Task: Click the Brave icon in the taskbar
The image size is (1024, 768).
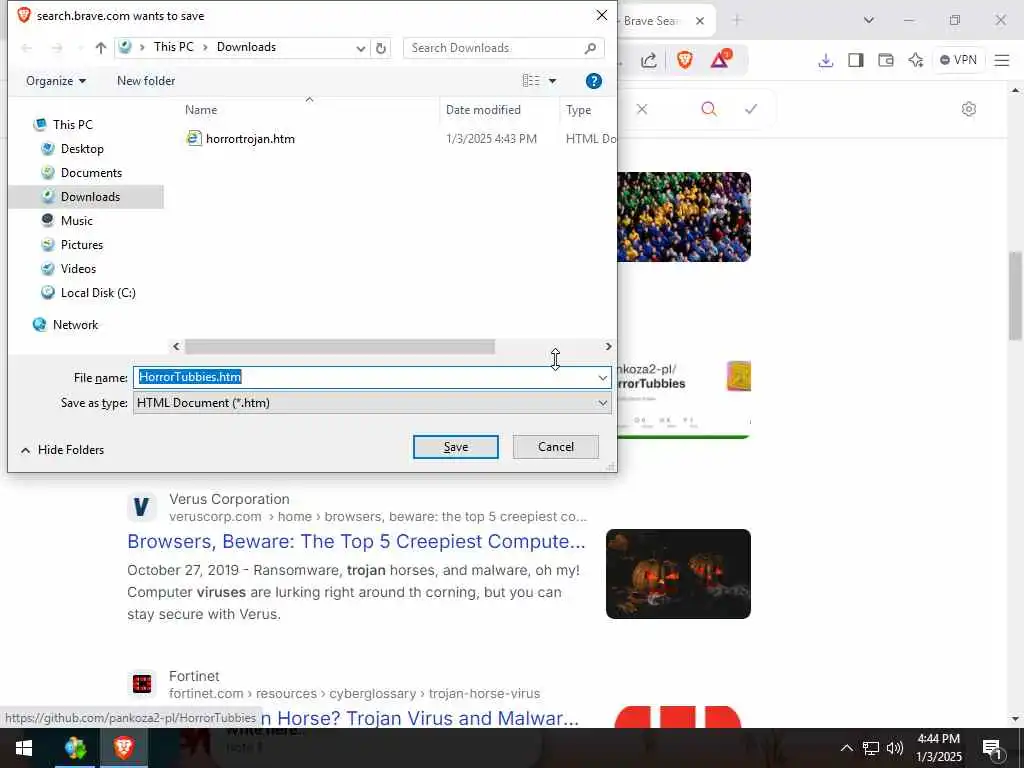Action: point(123,748)
